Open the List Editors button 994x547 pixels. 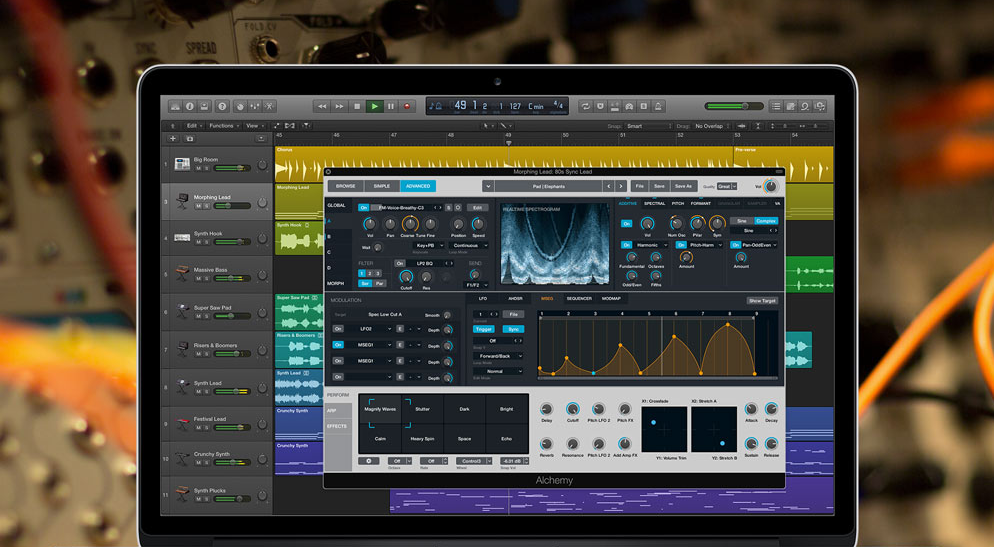[x=775, y=106]
